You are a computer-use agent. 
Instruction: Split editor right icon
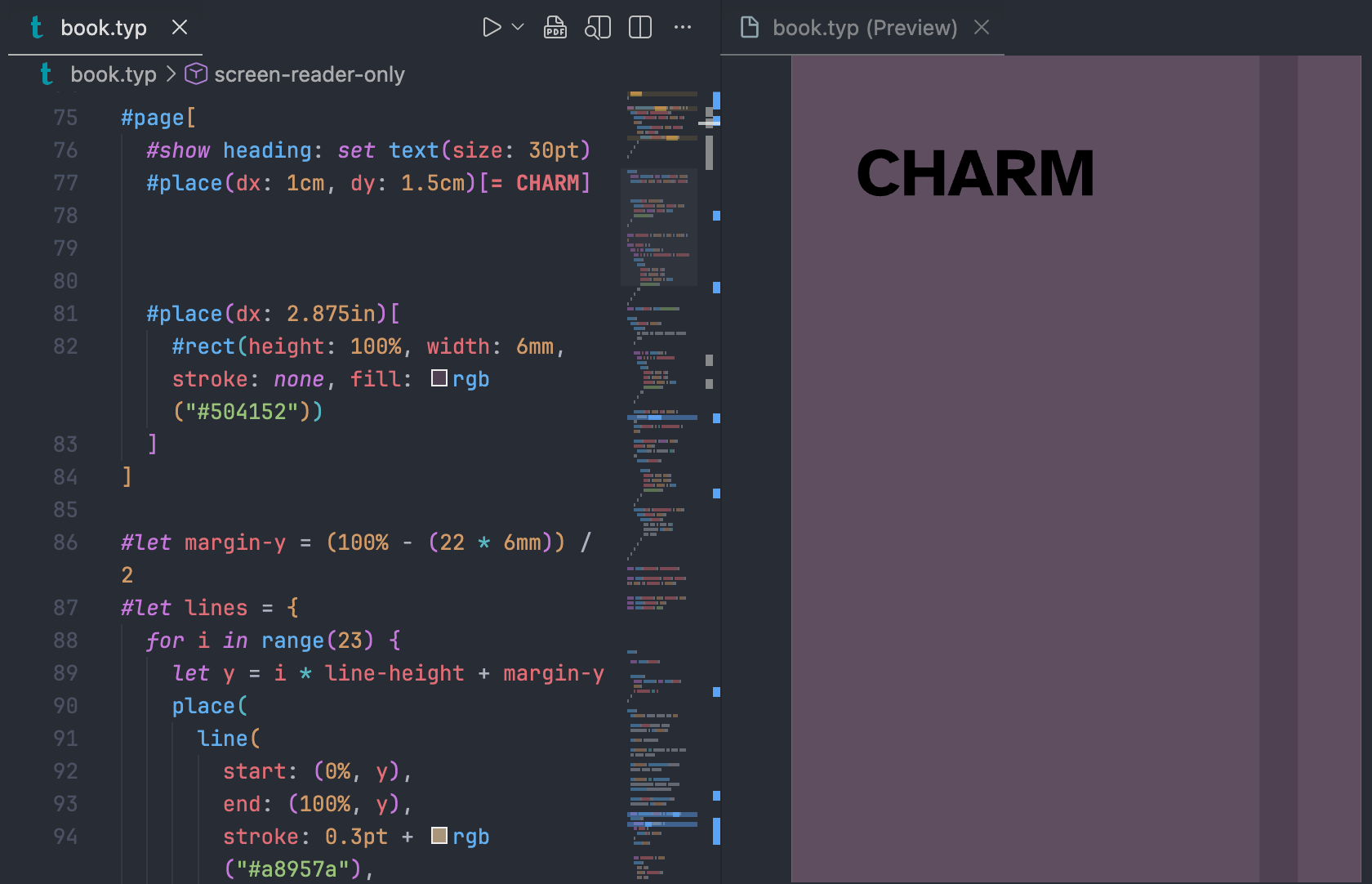[640, 28]
